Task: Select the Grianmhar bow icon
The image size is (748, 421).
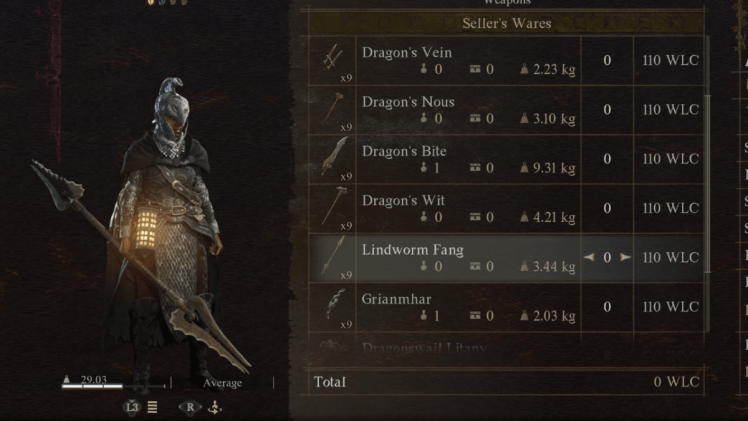Action: click(335, 304)
